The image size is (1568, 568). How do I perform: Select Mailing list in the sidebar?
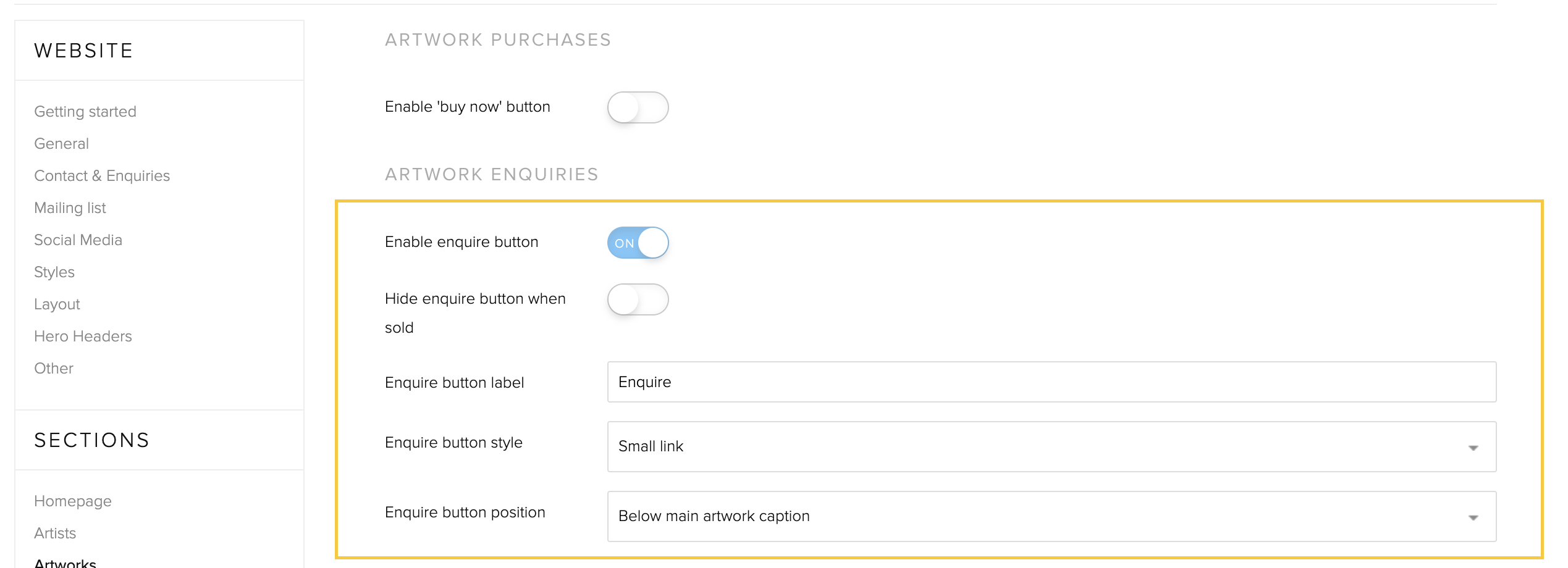coord(70,208)
